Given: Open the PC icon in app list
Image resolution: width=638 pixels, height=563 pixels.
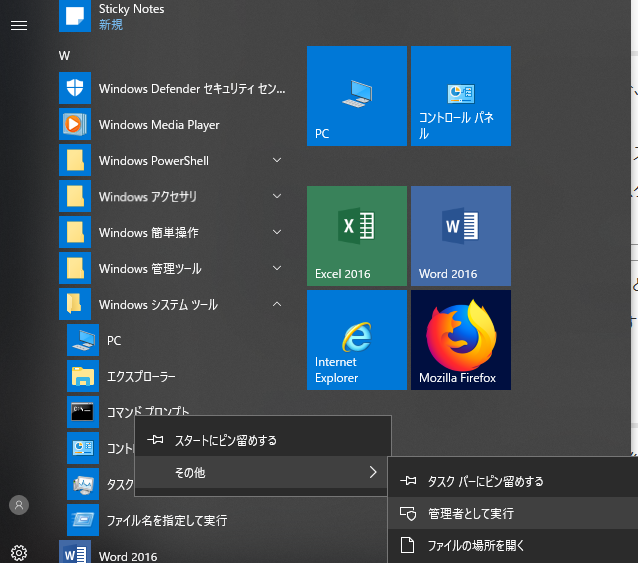Looking at the screenshot, I should point(83,340).
